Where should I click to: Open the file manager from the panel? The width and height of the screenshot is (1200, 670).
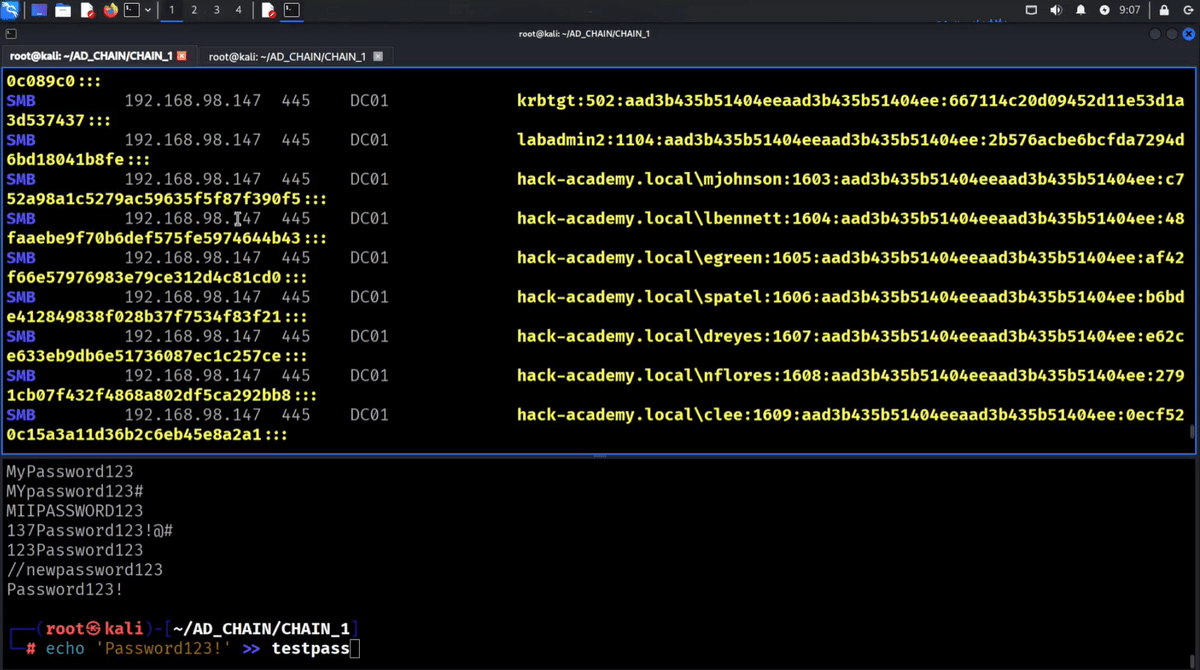pyautogui.click(x=63, y=10)
